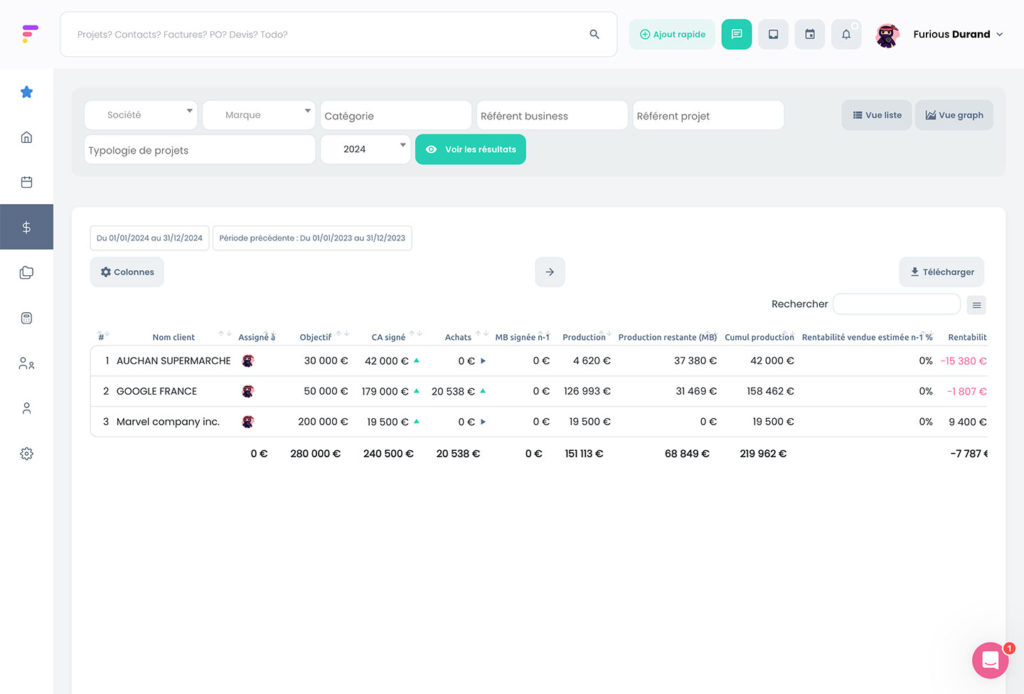This screenshot has width=1024, height=694.
Task: Open the calendar event icon in the top bar
Action: tap(809, 34)
